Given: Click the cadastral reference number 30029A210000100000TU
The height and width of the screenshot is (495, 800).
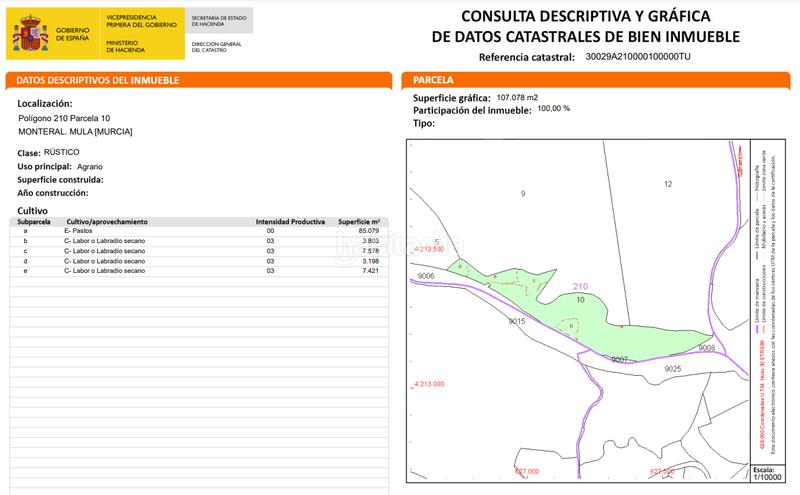Looking at the screenshot, I should pos(637,57).
